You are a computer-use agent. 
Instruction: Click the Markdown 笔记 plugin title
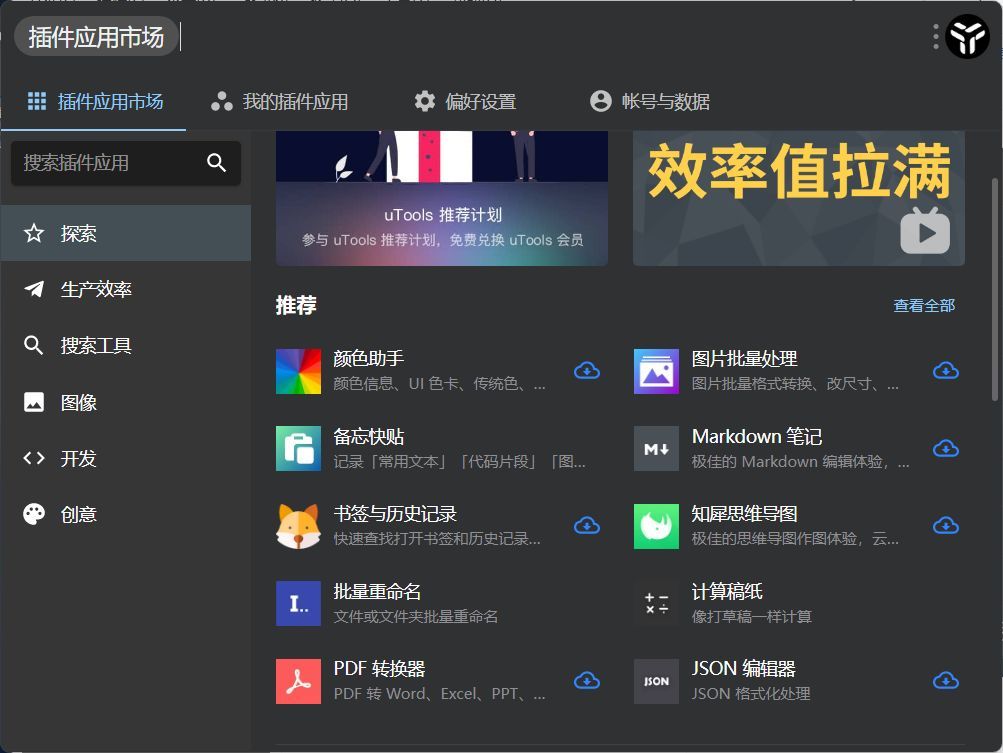pyautogui.click(x=757, y=436)
